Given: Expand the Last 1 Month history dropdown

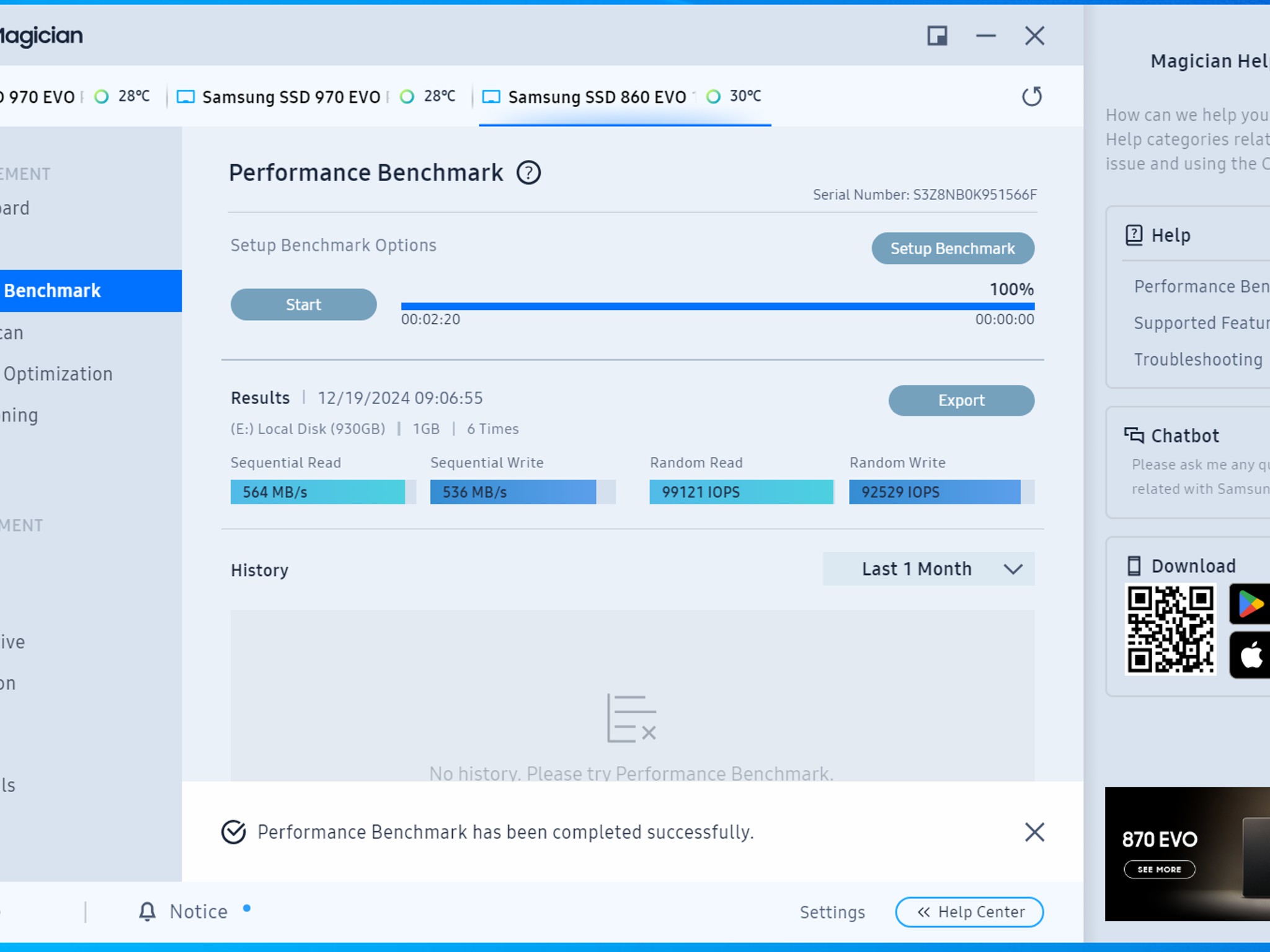Looking at the screenshot, I should pyautogui.click(x=928, y=569).
